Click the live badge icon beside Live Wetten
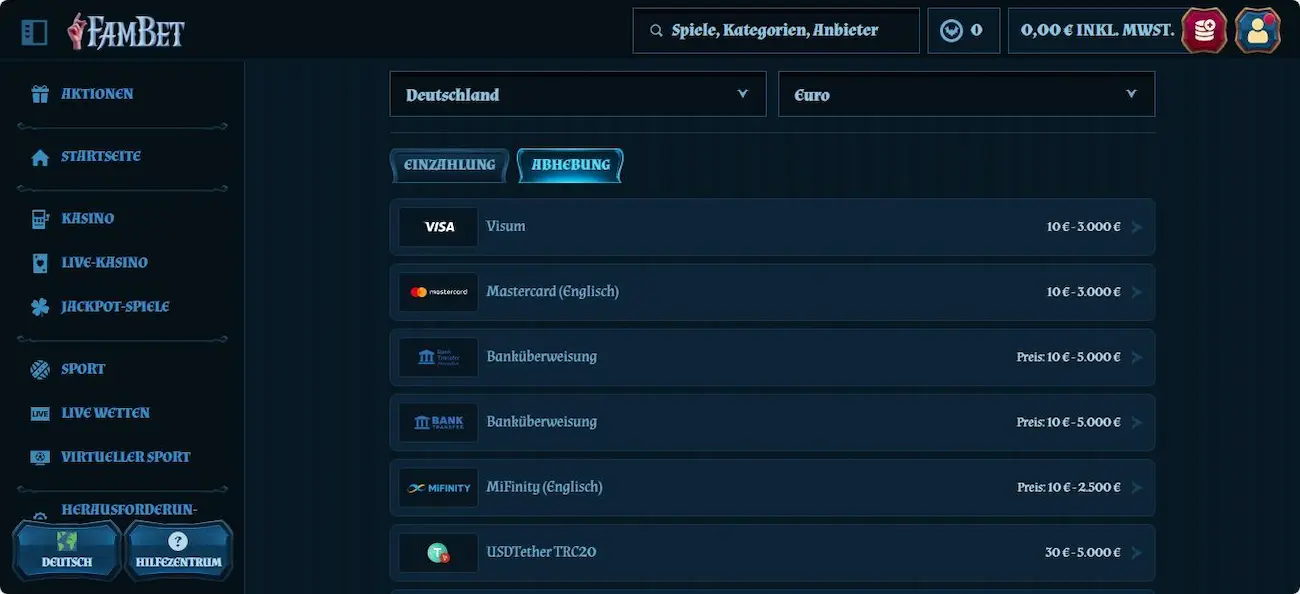1300x594 pixels. click(x=40, y=413)
